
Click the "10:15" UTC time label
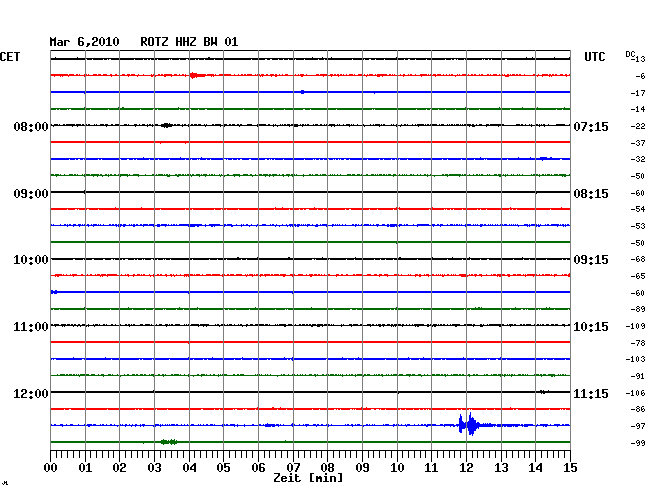coord(591,327)
